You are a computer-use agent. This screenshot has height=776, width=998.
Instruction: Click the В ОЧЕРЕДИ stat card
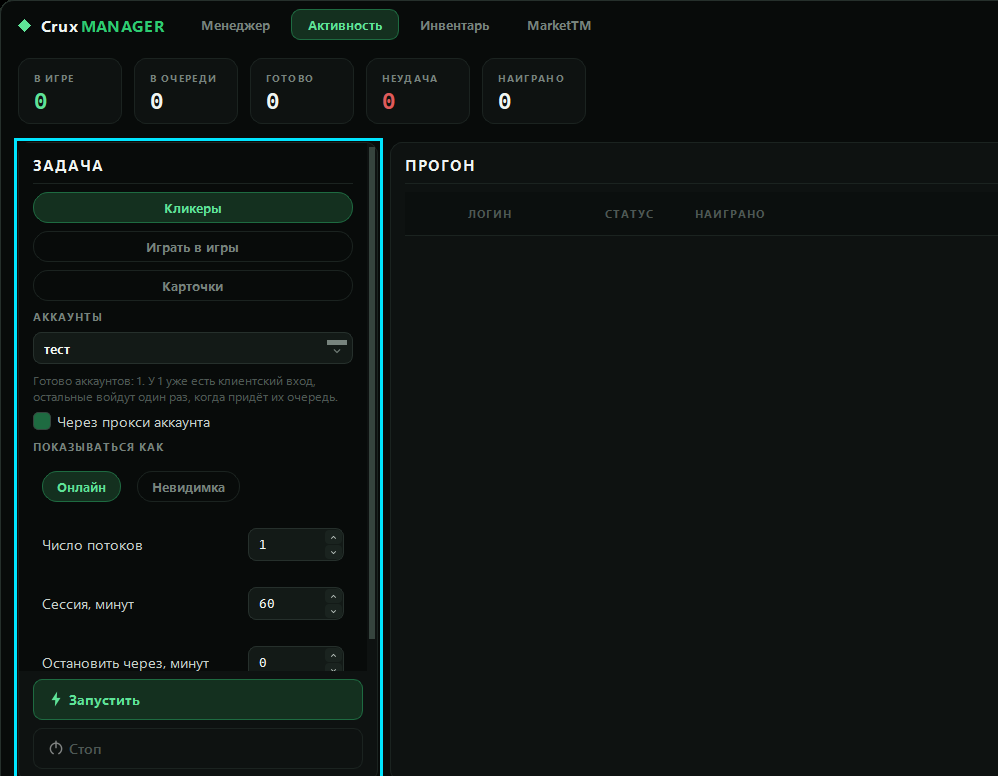point(186,91)
